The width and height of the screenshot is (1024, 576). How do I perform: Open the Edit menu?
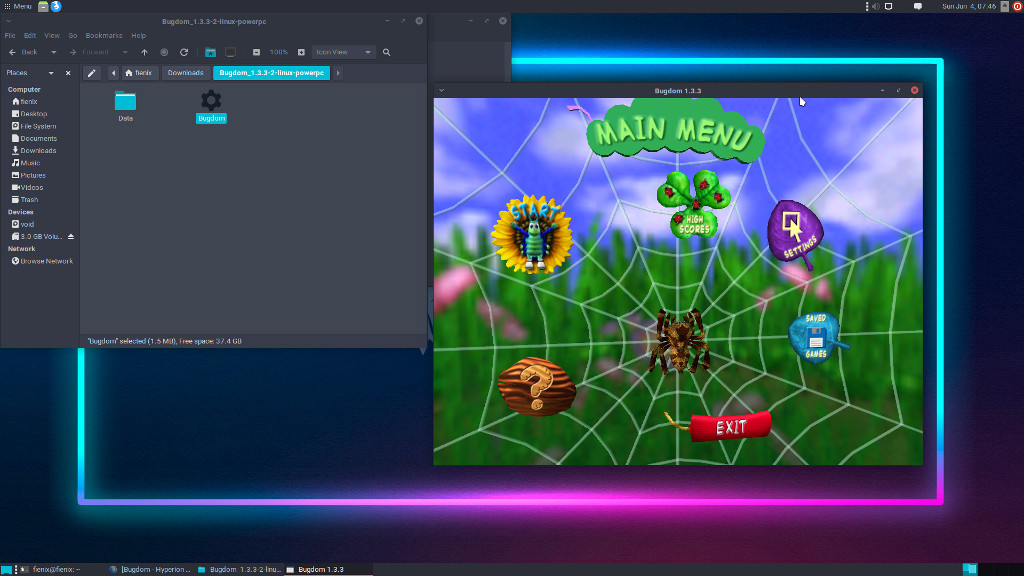point(30,36)
